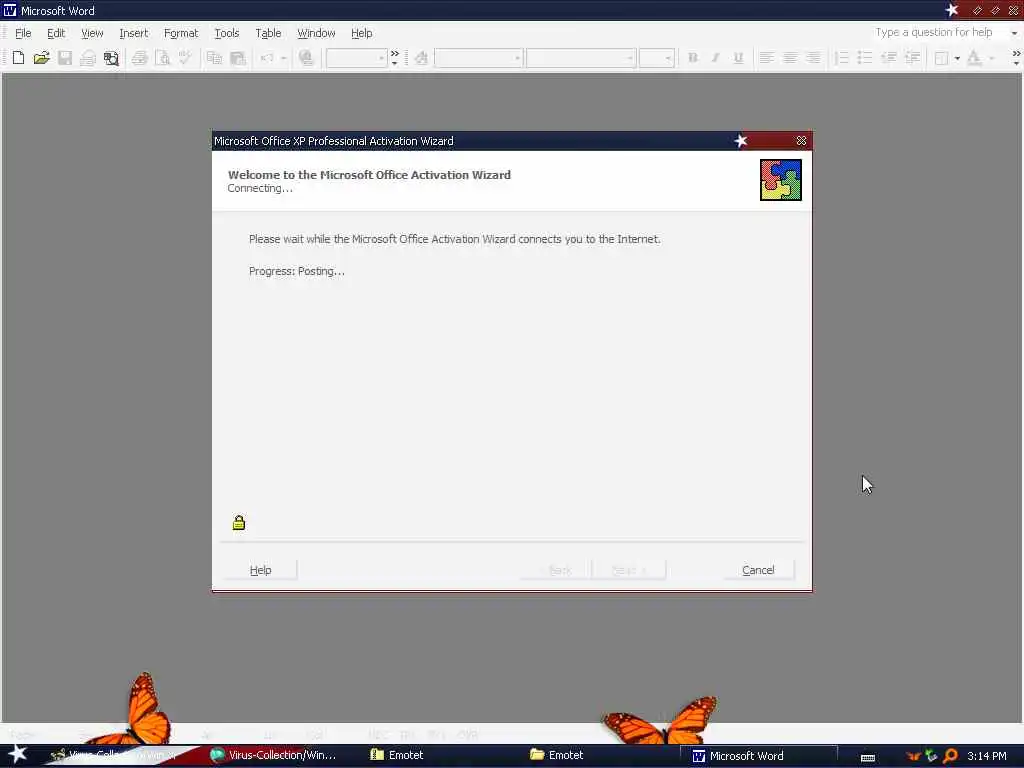Toggle the Bullets list button
The height and width of the screenshot is (768, 1024).
(x=865, y=58)
